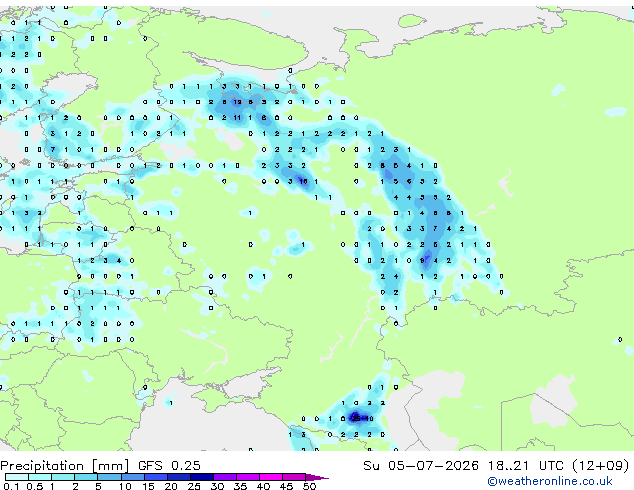This screenshot has height=490, width=634.
Task: Click the "45" legend label
Action: point(286,486)
